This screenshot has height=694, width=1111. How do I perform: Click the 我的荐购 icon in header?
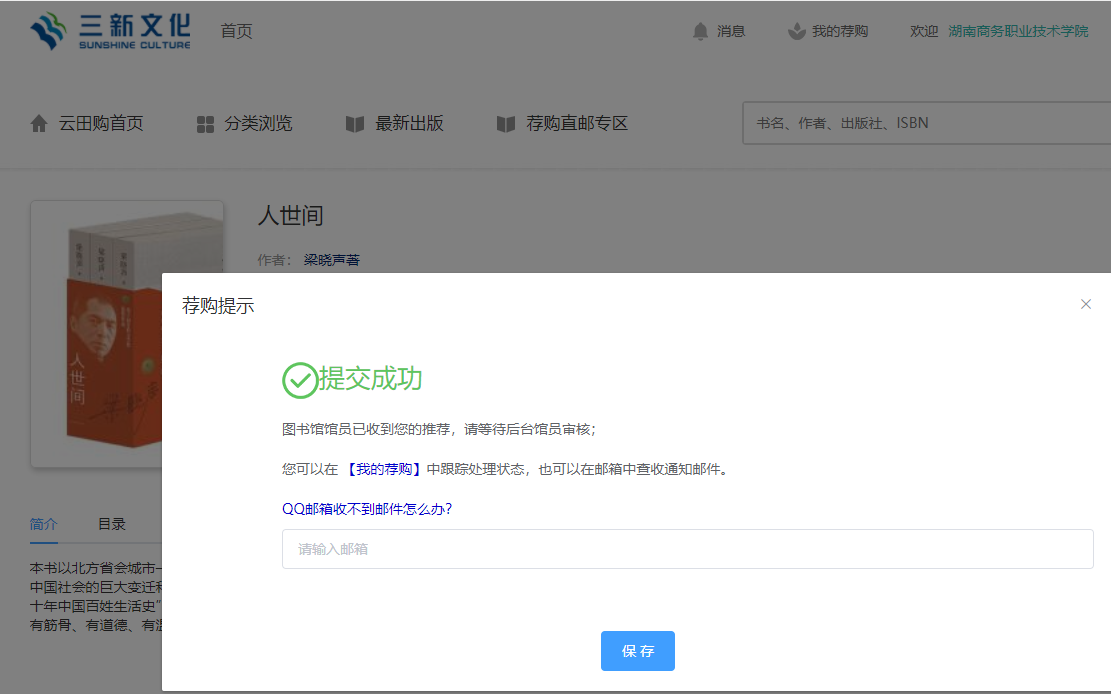pos(796,32)
